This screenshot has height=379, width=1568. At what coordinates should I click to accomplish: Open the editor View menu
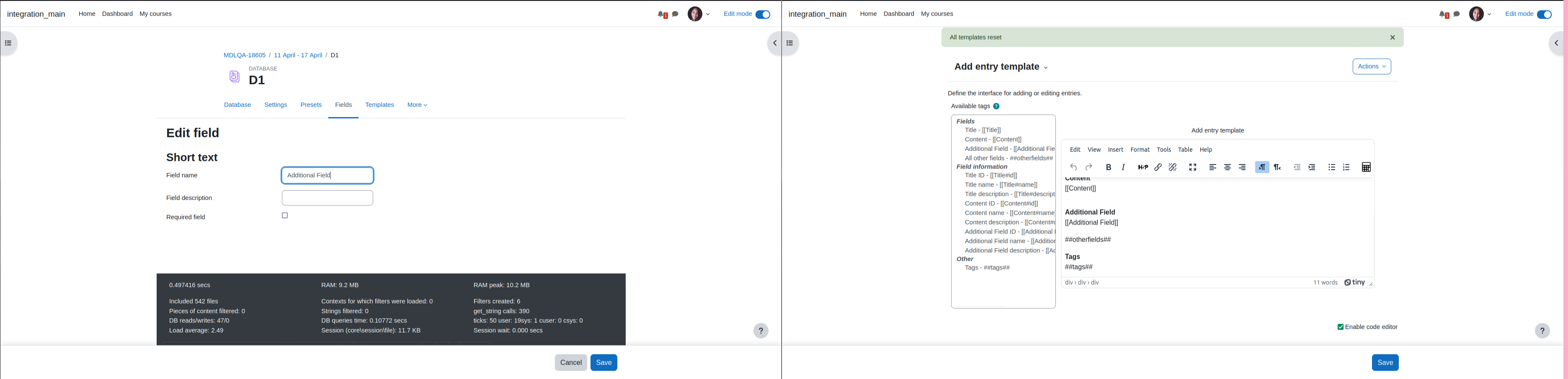(1094, 150)
